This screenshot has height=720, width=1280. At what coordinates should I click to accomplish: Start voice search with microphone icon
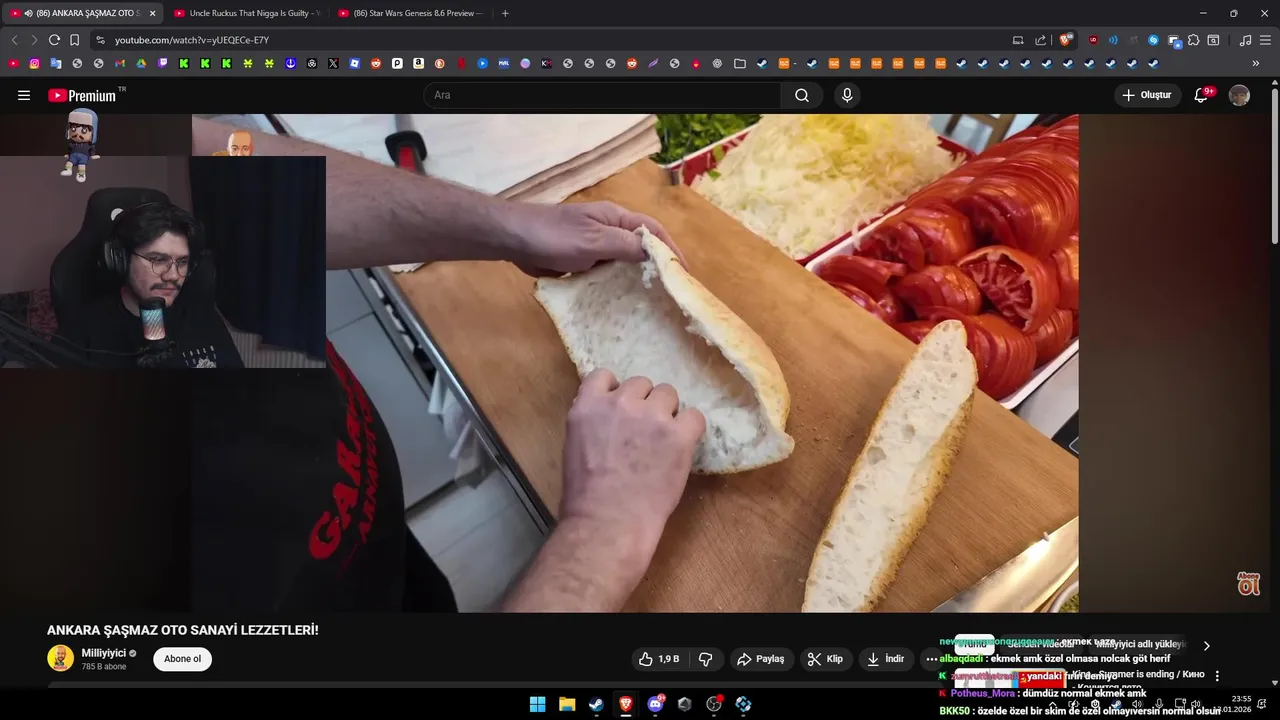coord(847,95)
